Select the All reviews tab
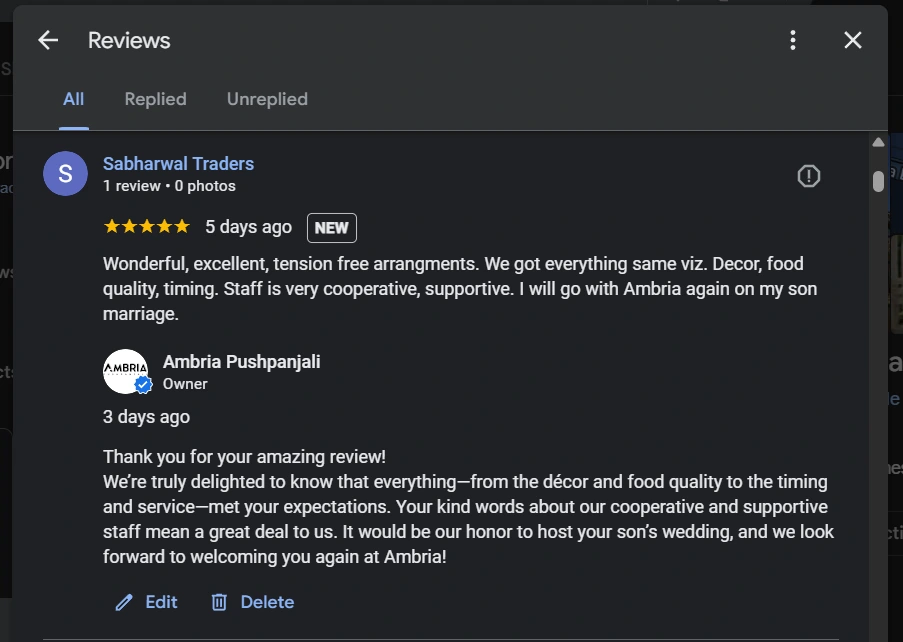Image resolution: width=903 pixels, height=642 pixels. [x=73, y=99]
